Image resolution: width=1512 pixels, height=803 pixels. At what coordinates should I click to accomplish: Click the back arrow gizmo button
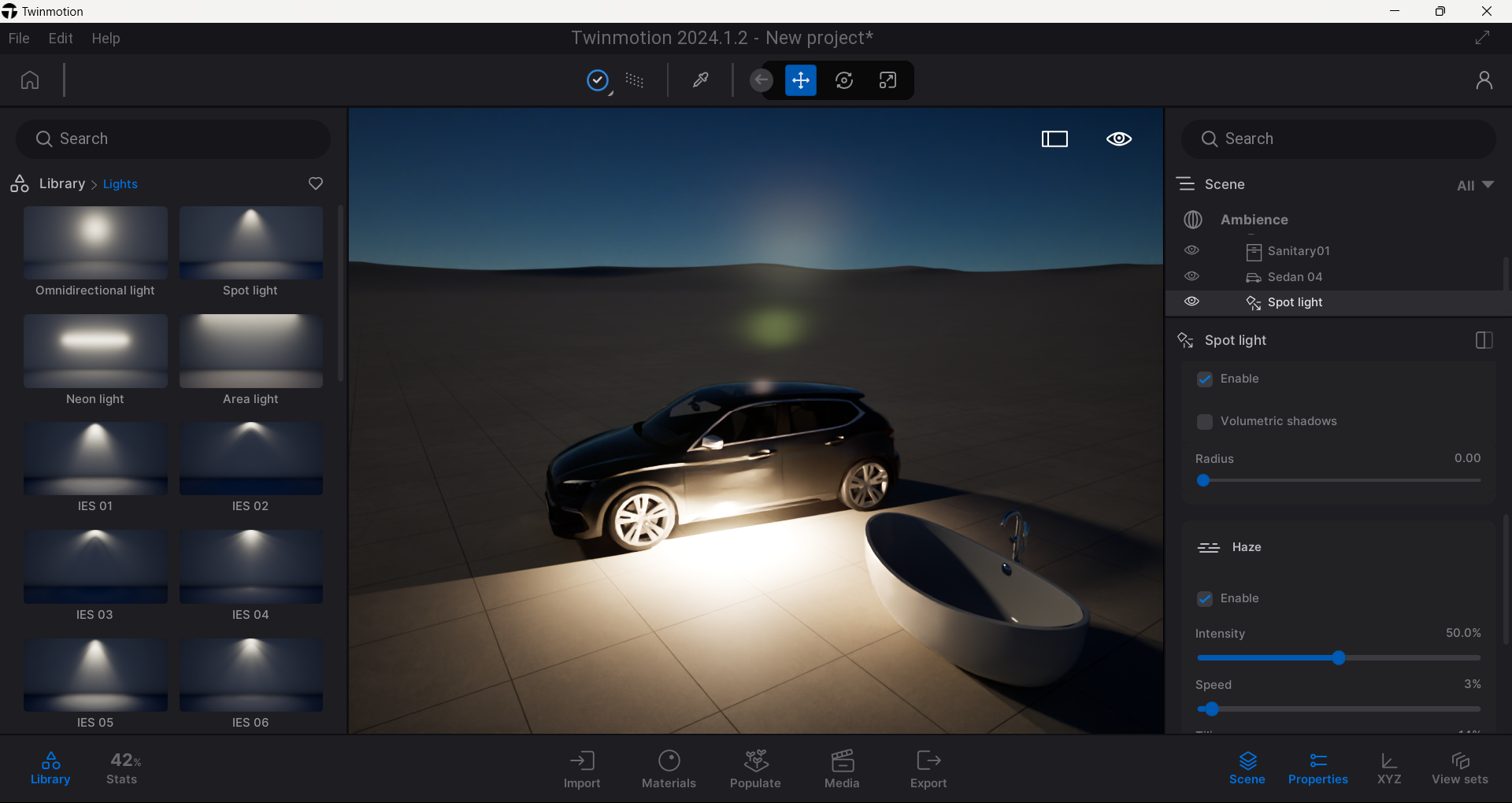coord(762,80)
